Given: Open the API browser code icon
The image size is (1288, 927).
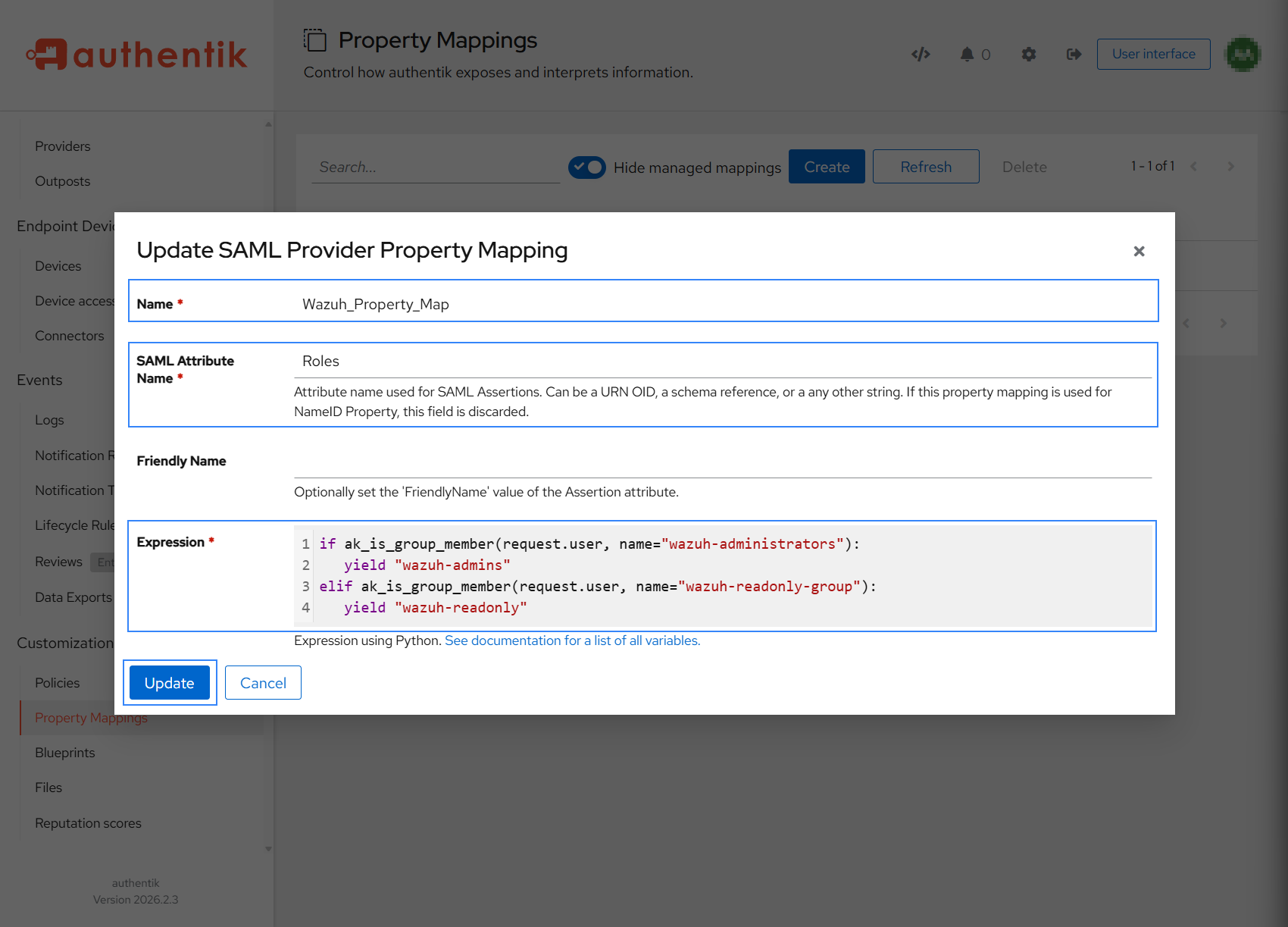Looking at the screenshot, I should [921, 54].
